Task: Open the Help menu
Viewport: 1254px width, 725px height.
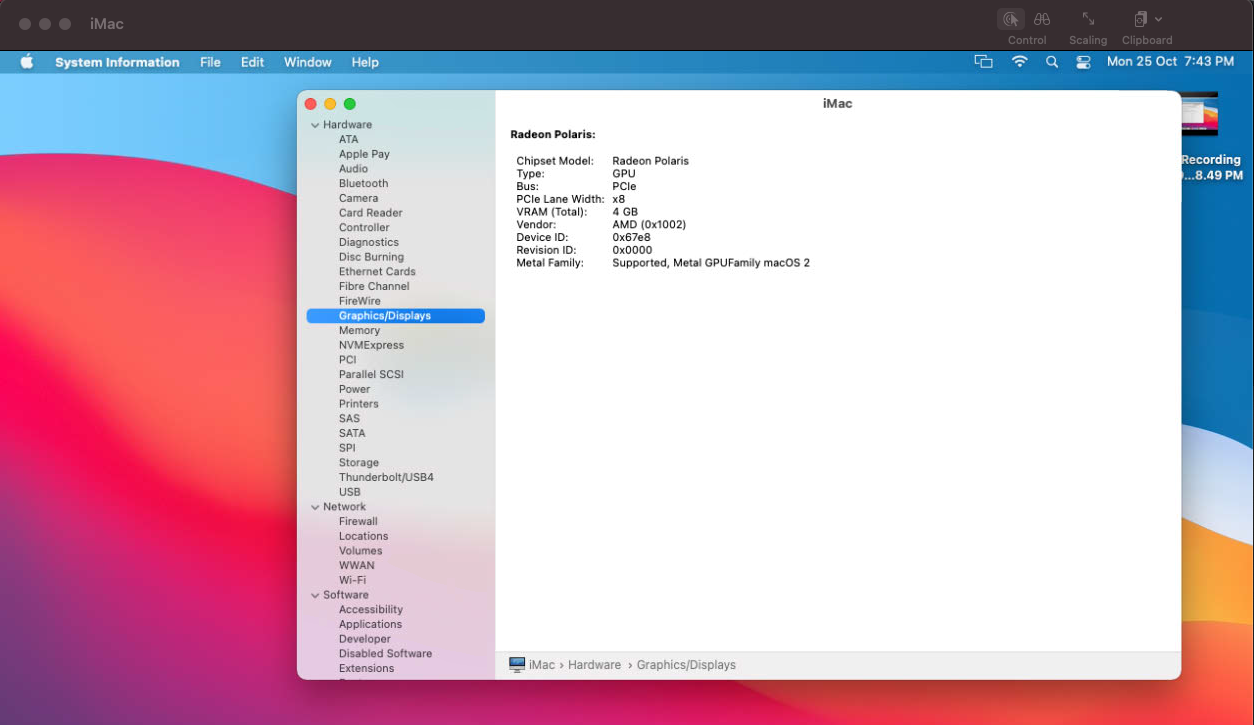Action: pos(365,62)
